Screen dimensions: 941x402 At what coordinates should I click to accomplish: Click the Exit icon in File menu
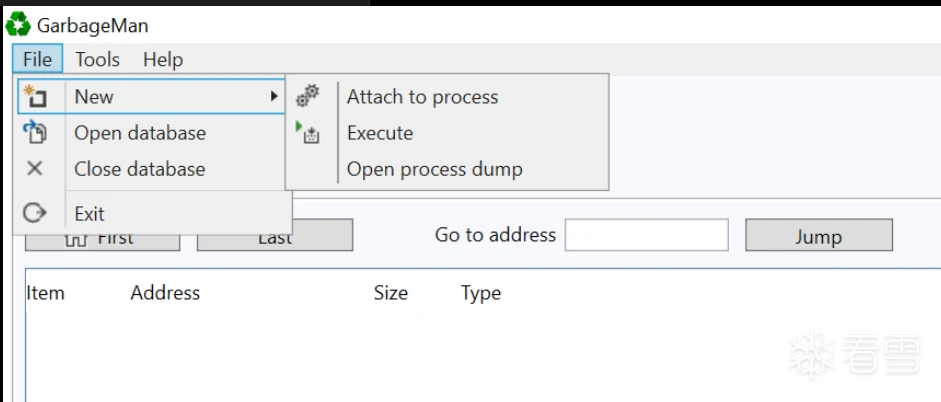coord(35,213)
